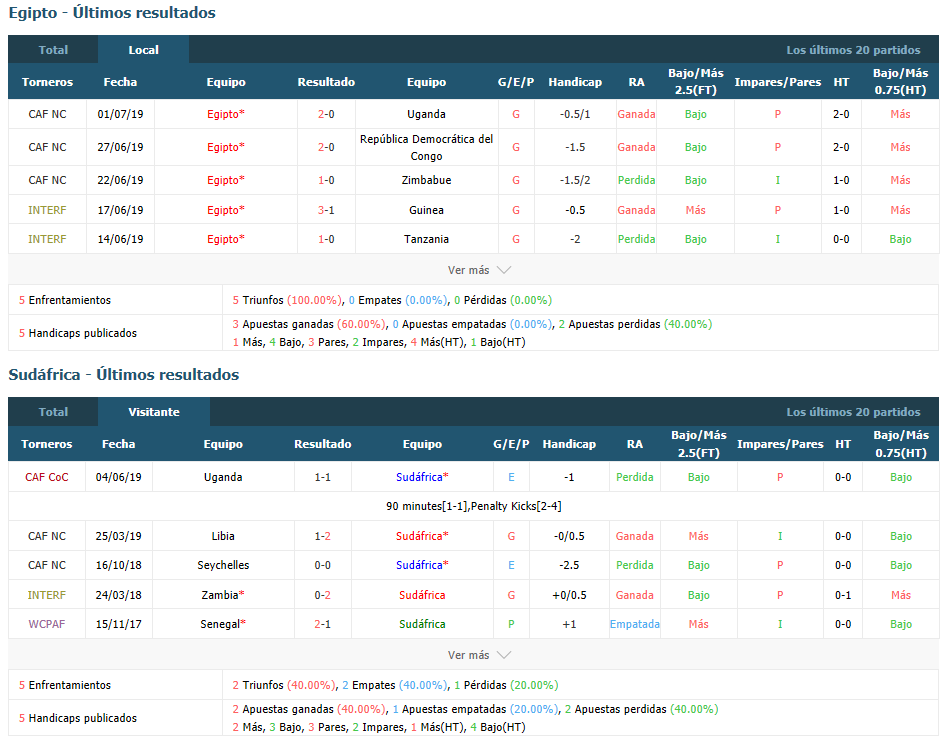This screenshot has height=741, width=944.
Task: Click Bajo/Más 2.5(FT) header in Egipto table
Action: 695,81
